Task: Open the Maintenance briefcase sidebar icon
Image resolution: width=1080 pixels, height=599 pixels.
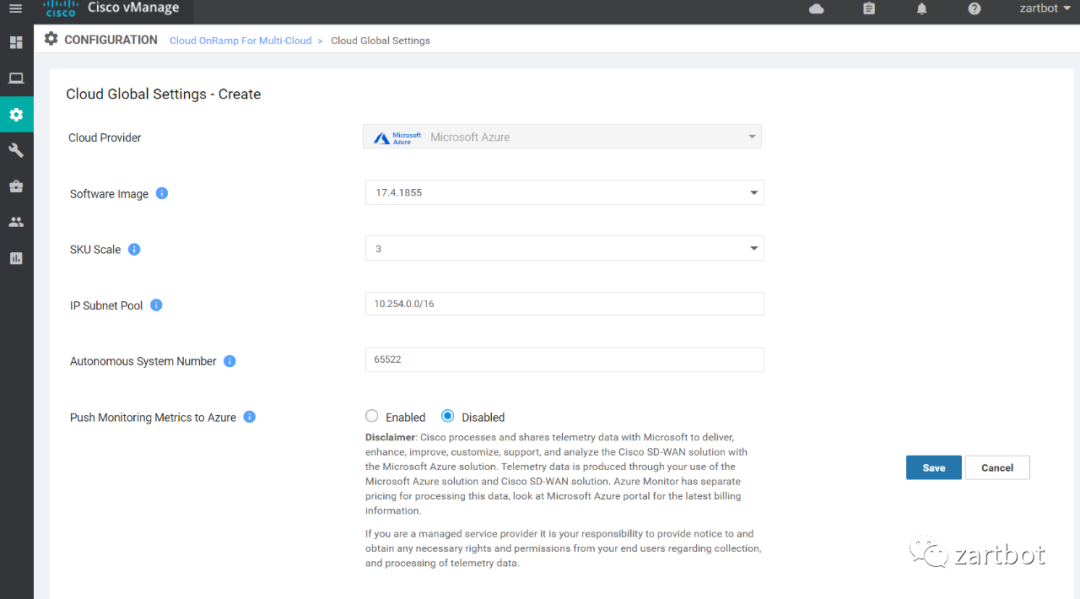Action: pyautogui.click(x=16, y=186)
